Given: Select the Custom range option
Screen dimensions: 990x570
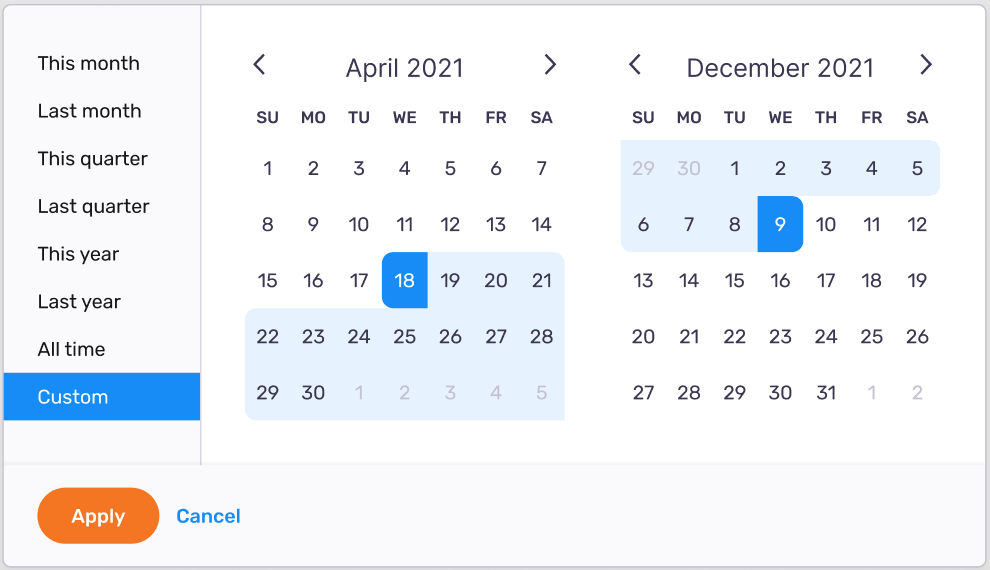Looking at the screenshot, I should pyautogui.click(x=102, y=397).
